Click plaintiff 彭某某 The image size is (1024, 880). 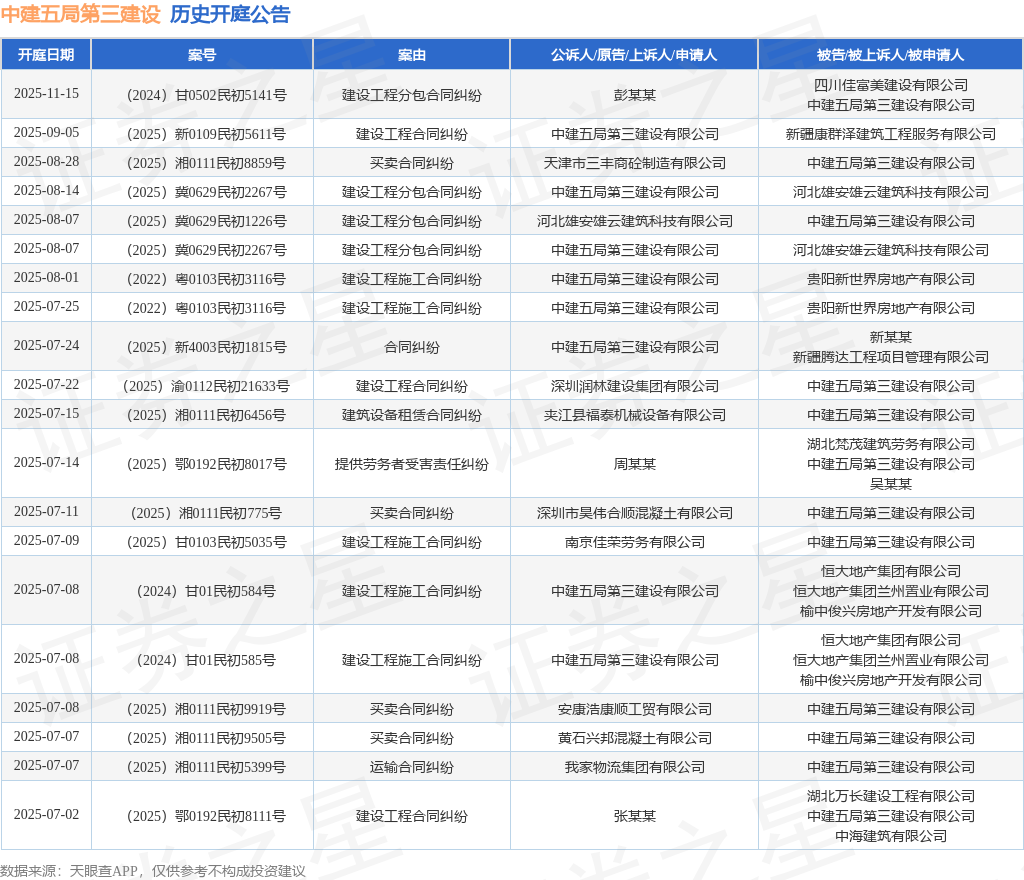pyautogui.click(x=634, y=95)
